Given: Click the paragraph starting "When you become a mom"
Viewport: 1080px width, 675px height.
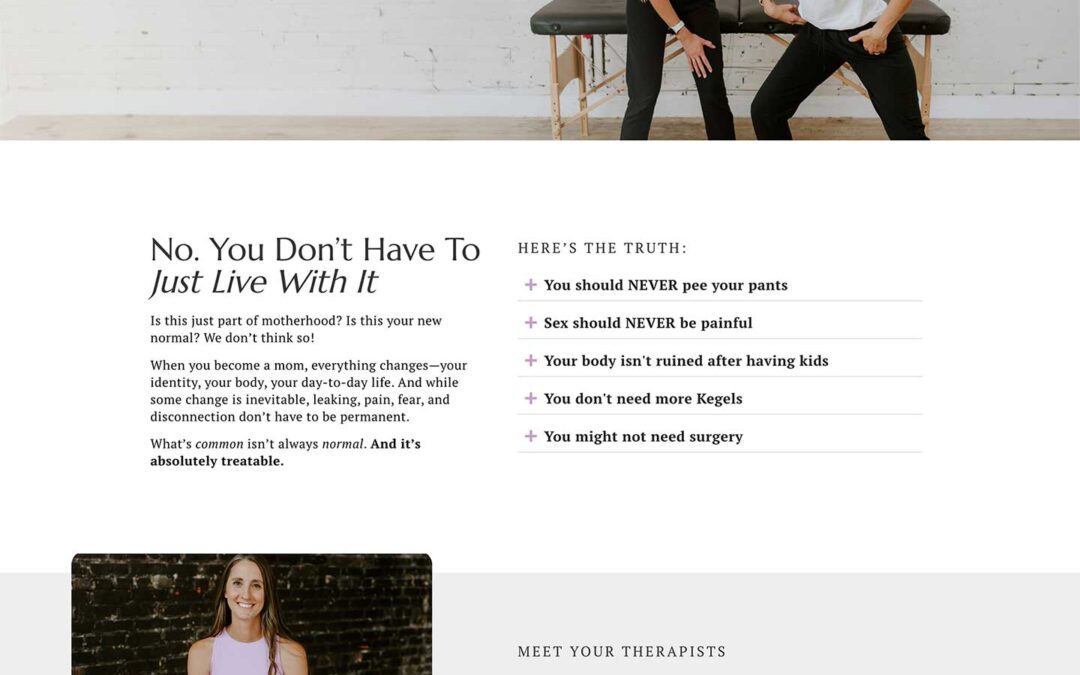Looking at the screenshot, I should tap(309, 391).
